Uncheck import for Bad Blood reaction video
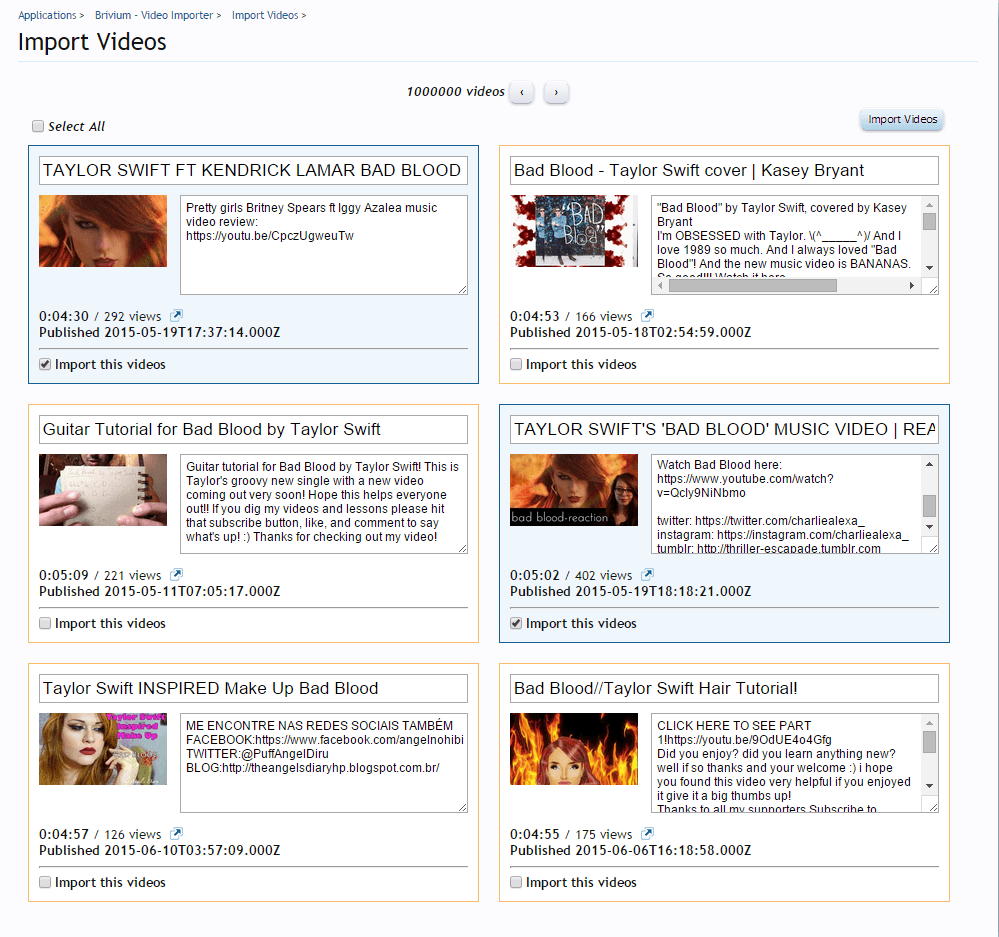 click(x=516, y=623)
